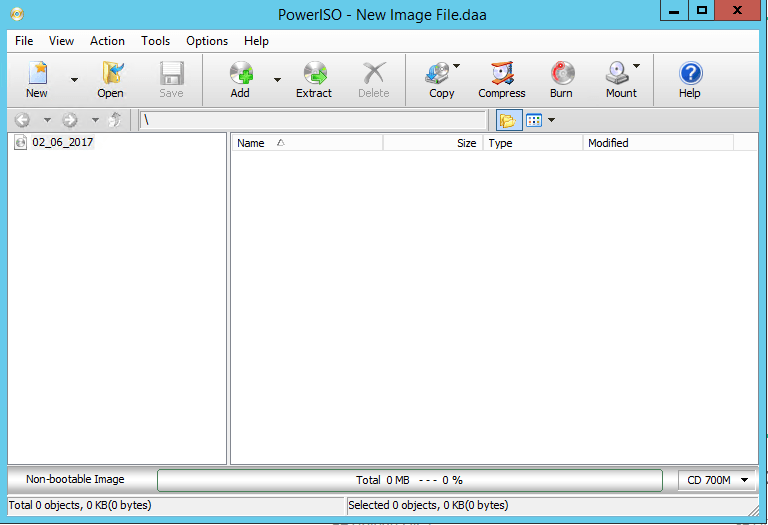Screen dimensions: 768x525
Task: Open the CD 700M media size dropdown
Action: click(717, 480)
